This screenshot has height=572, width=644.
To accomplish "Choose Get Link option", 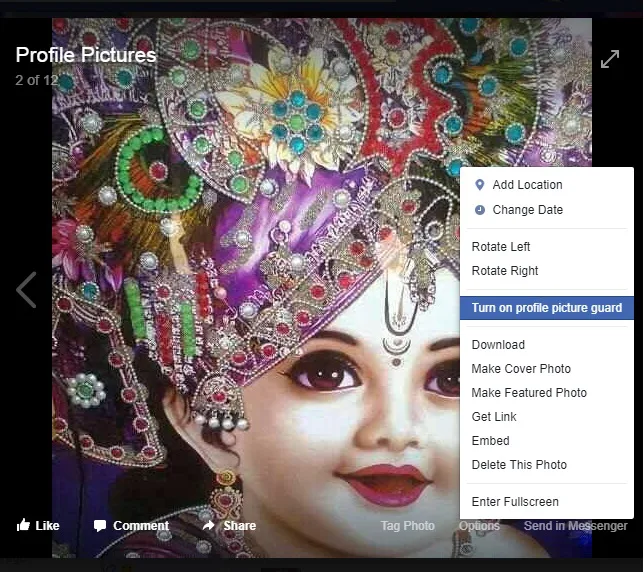I will 547,417.
